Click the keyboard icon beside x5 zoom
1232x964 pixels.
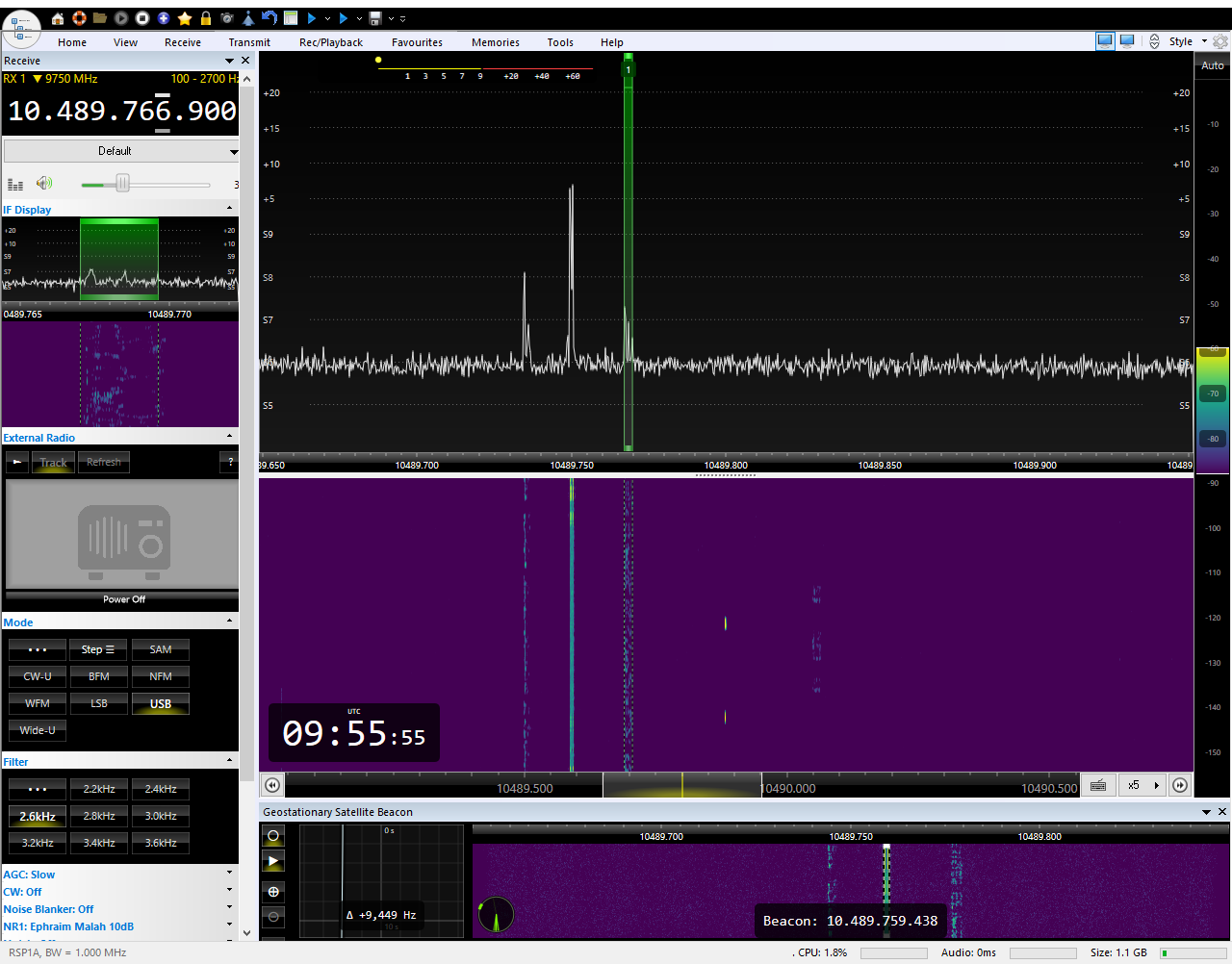tap(1098, 785)
